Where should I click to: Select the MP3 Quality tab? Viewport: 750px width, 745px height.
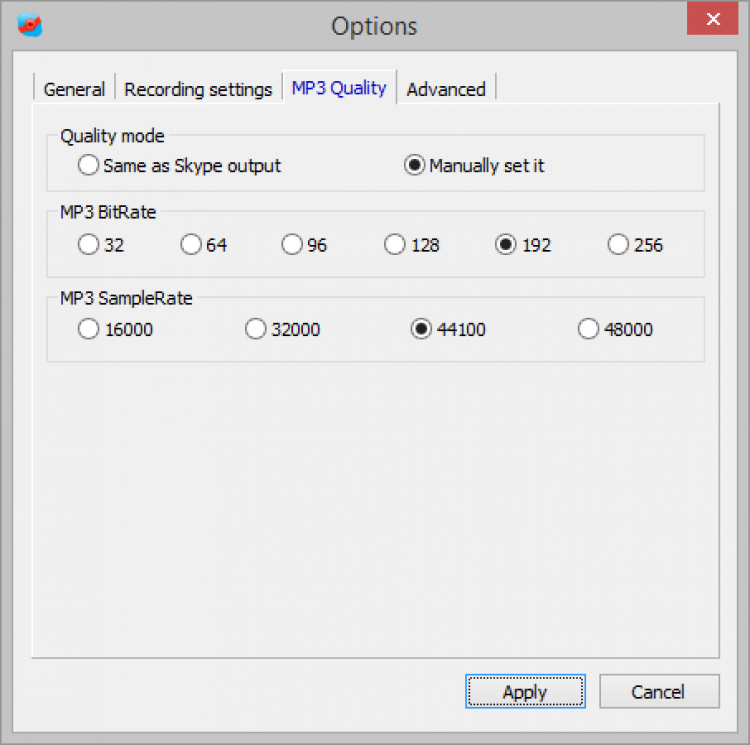(x=339, y=88)
